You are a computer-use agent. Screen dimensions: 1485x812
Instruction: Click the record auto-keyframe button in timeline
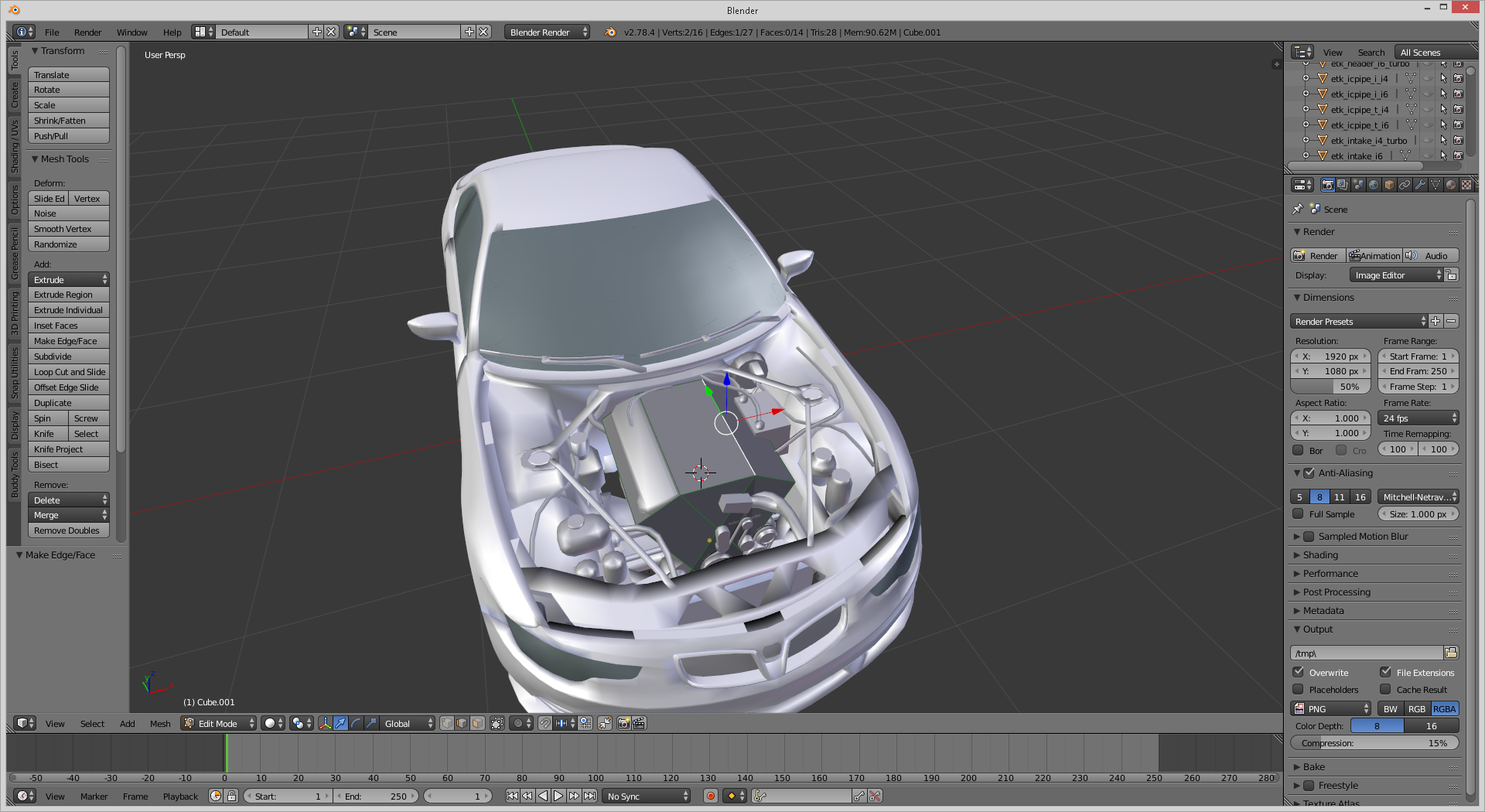[711, 797]
